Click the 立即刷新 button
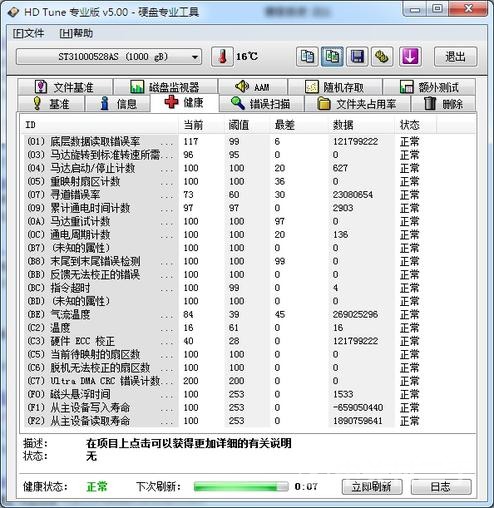Viewport: 494px width, 508px height. [372, 487]
